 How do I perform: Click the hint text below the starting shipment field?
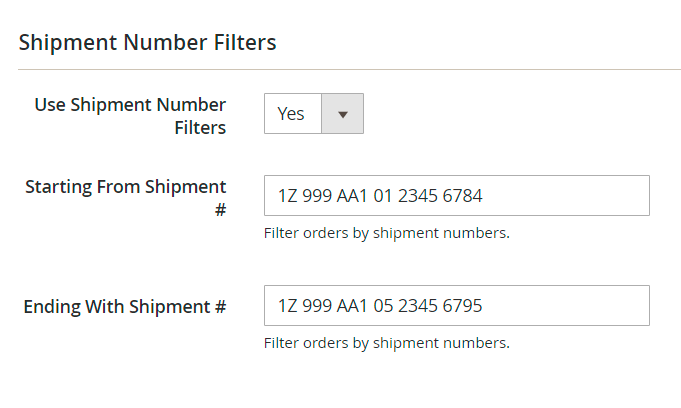(387, 233)
